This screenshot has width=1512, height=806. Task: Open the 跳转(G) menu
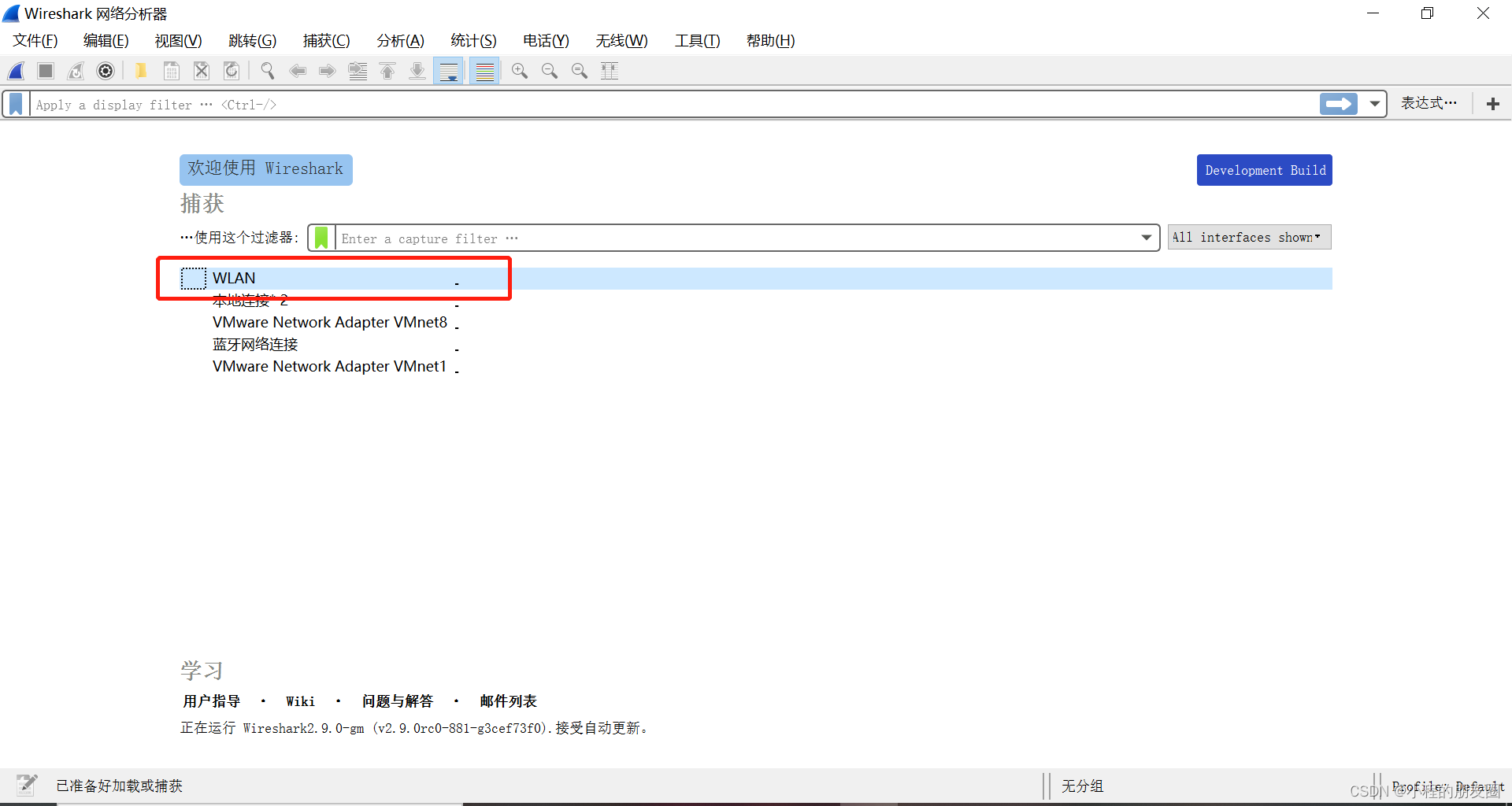pos(253,41)
